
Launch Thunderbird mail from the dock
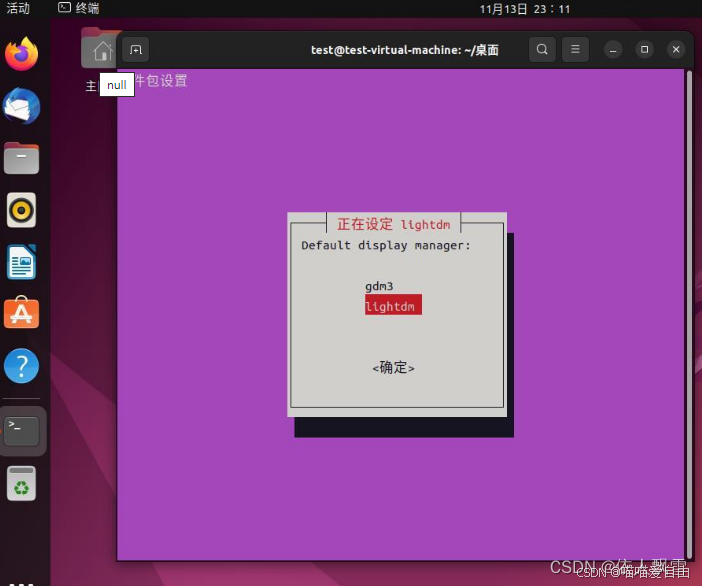(21, 106)
